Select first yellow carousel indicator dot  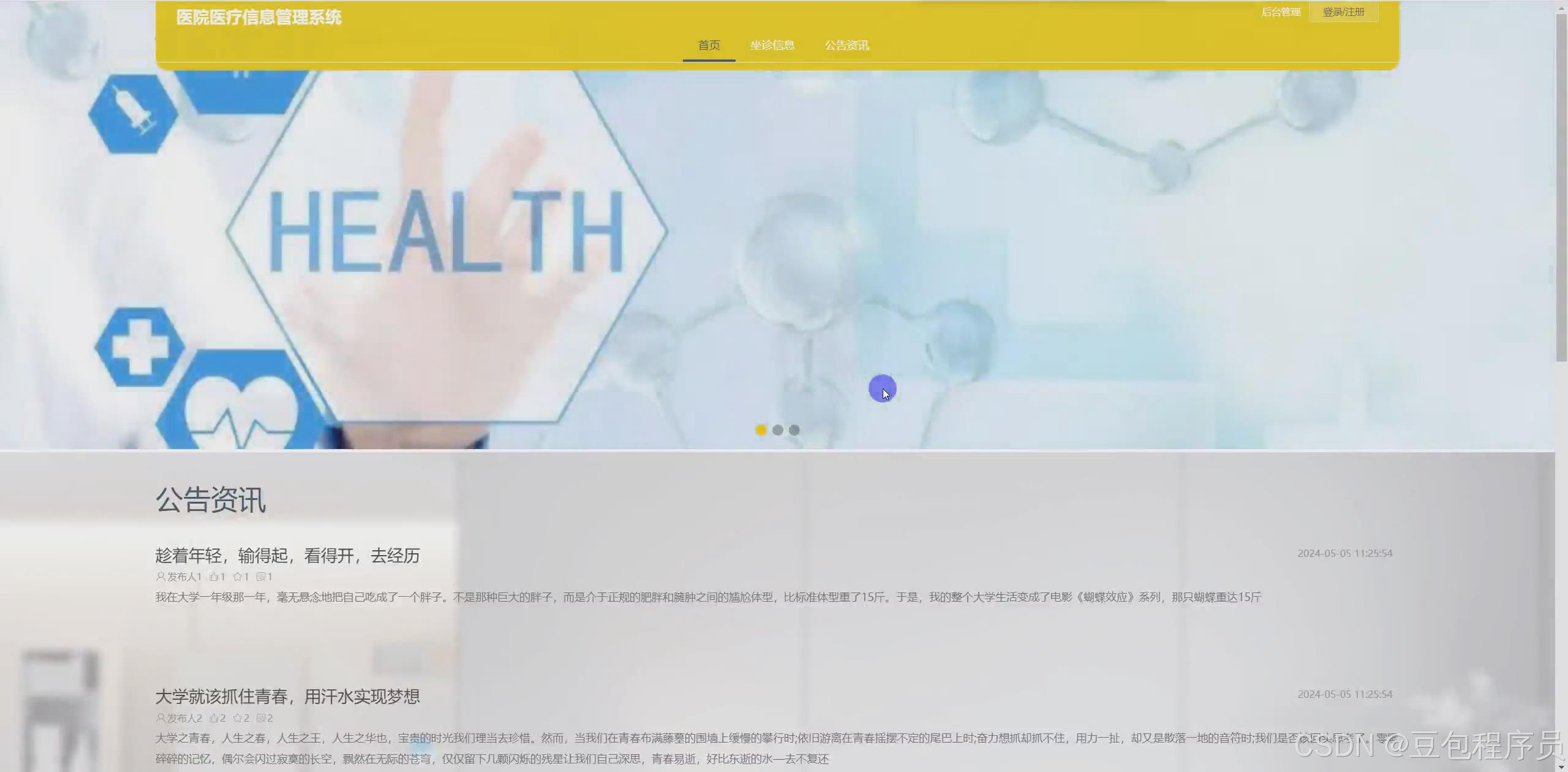pyautogui.click(x=761, y=430)
